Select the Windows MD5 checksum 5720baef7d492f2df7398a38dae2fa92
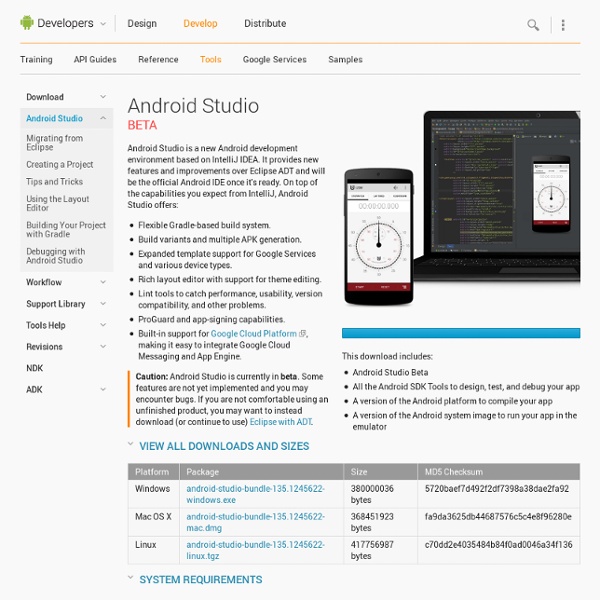 [497, 489]
